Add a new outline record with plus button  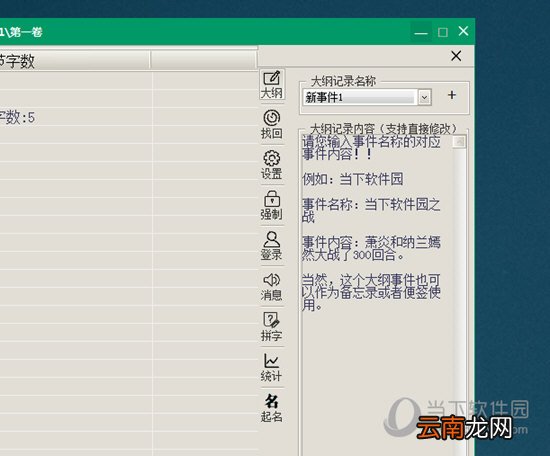pos(452,95)
